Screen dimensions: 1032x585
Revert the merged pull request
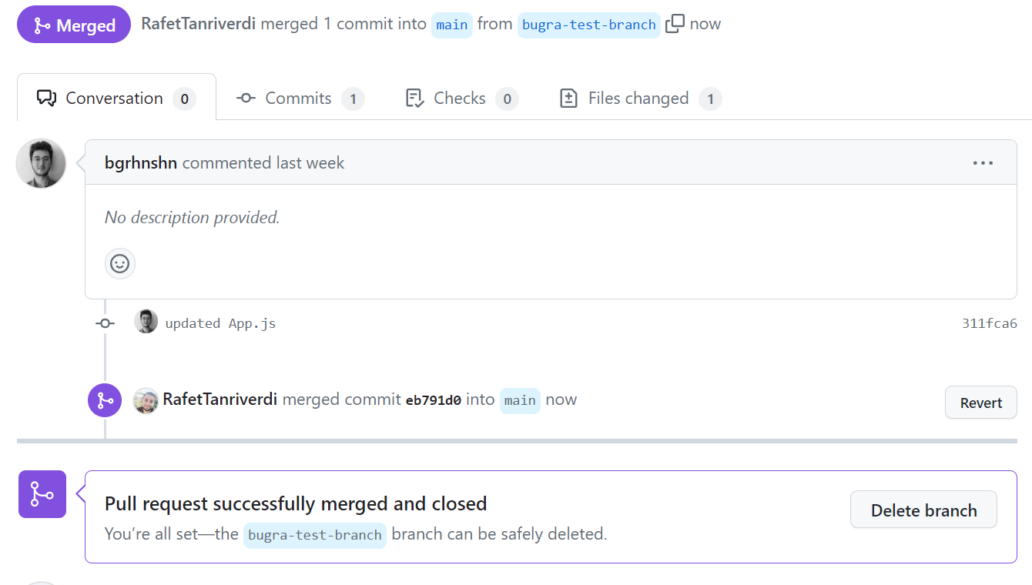(981, 403)
